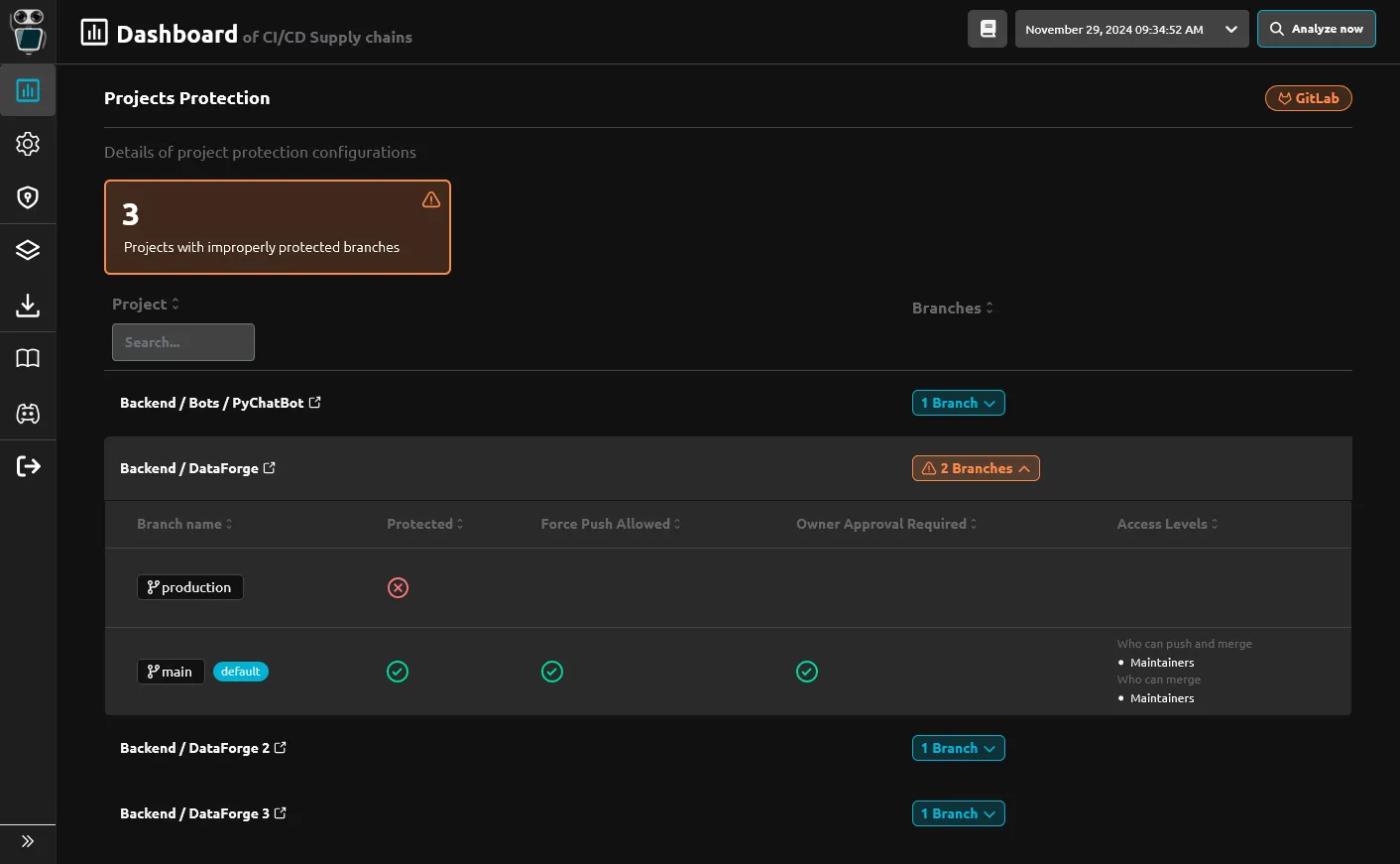
Task: Click the report book icon in the header
Action: click(x=987, y=29)
